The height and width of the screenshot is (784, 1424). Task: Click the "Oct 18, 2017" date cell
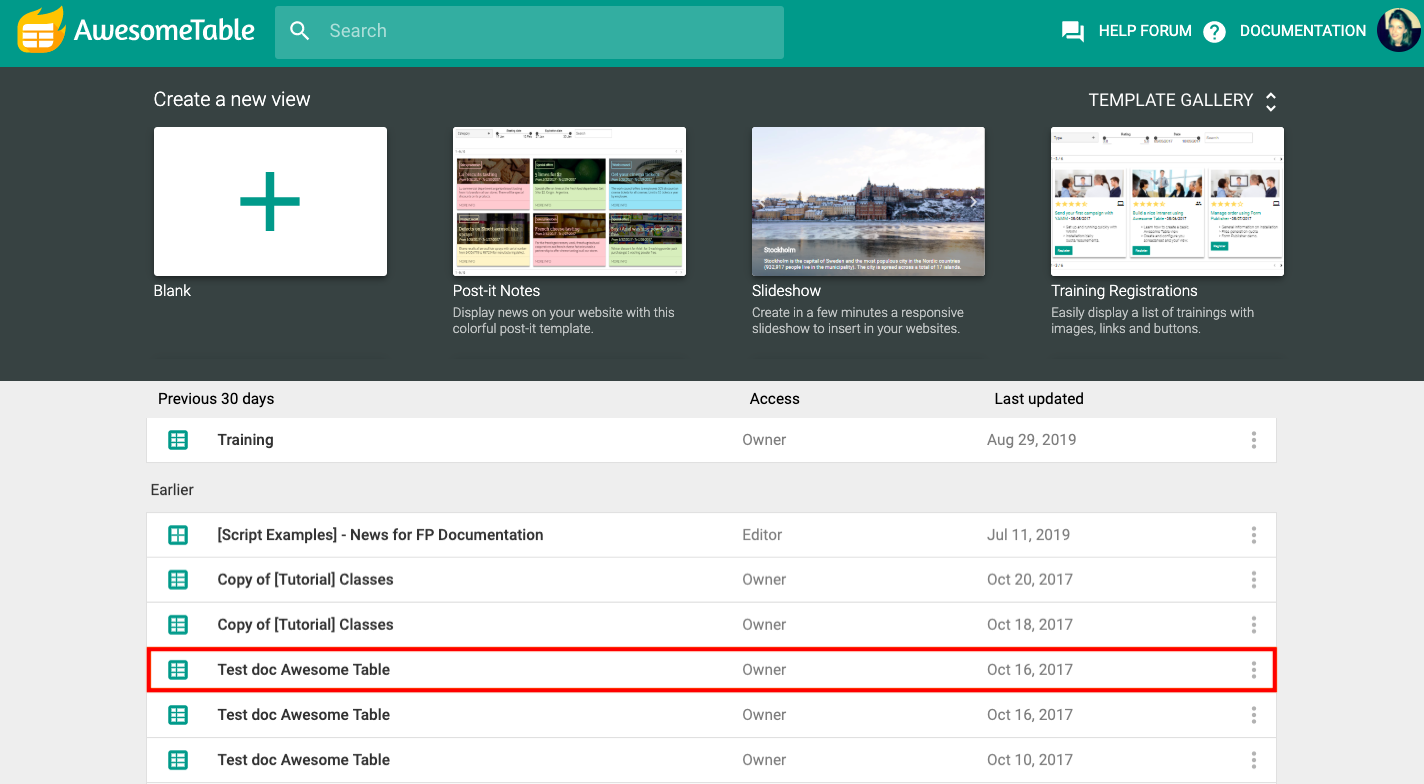coord(1029,625)
